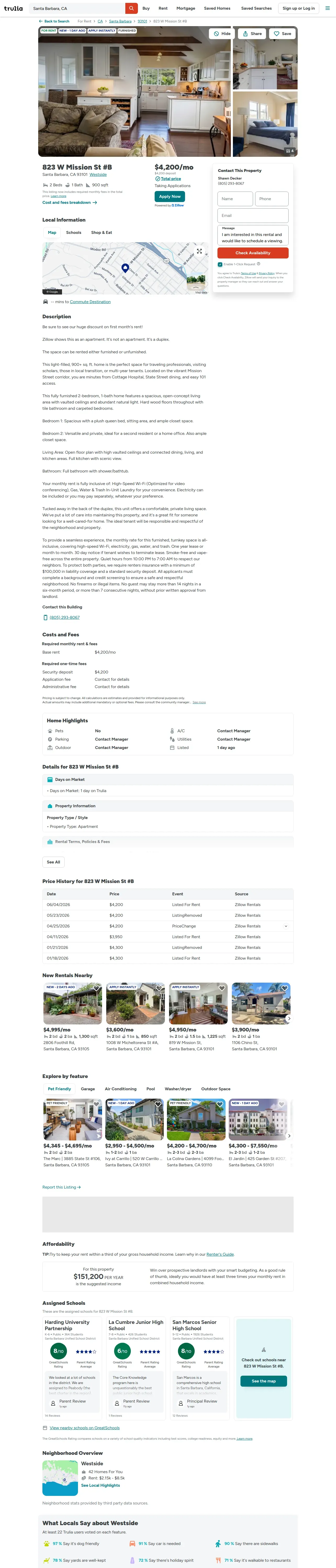Expand the Cost and fees breakdown
336x1568 pixels.
click(70, 203)
